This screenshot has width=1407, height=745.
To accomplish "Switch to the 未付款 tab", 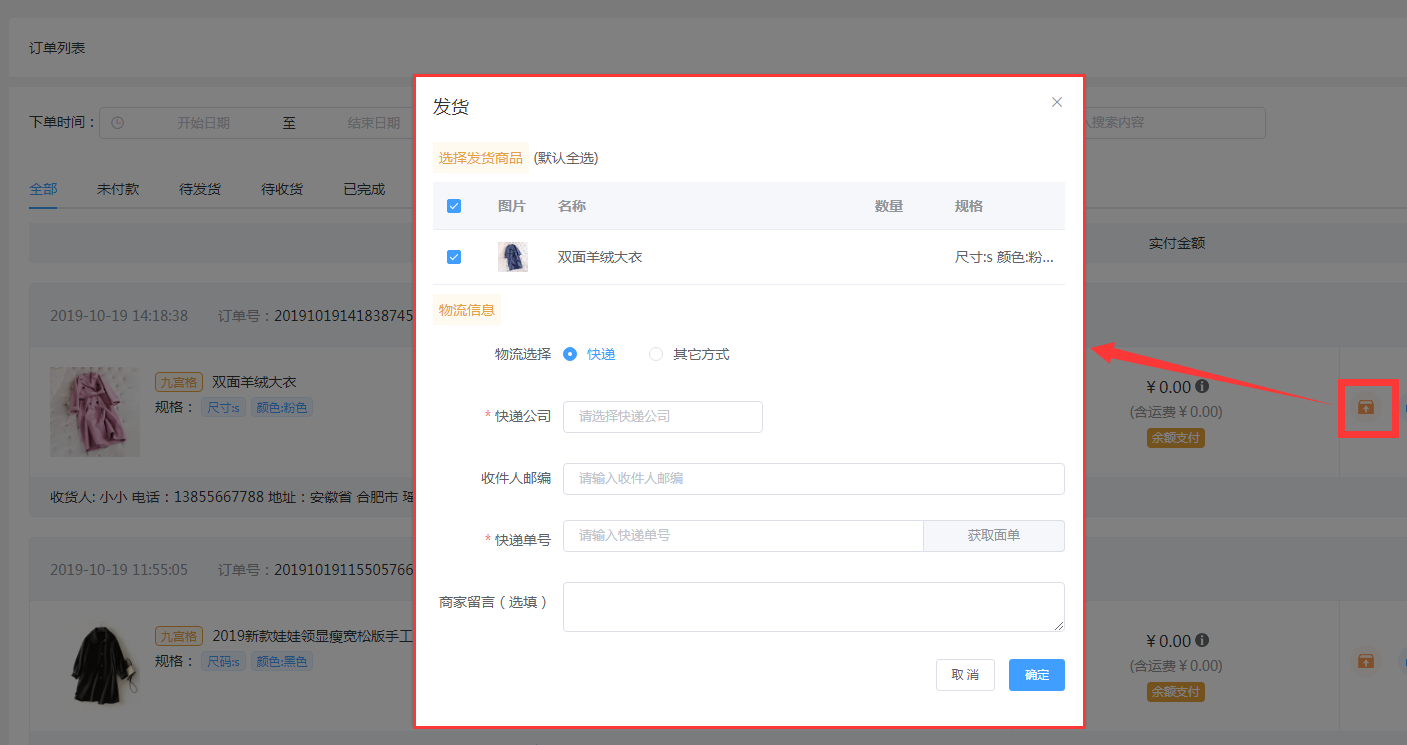I will pos(118,189).
